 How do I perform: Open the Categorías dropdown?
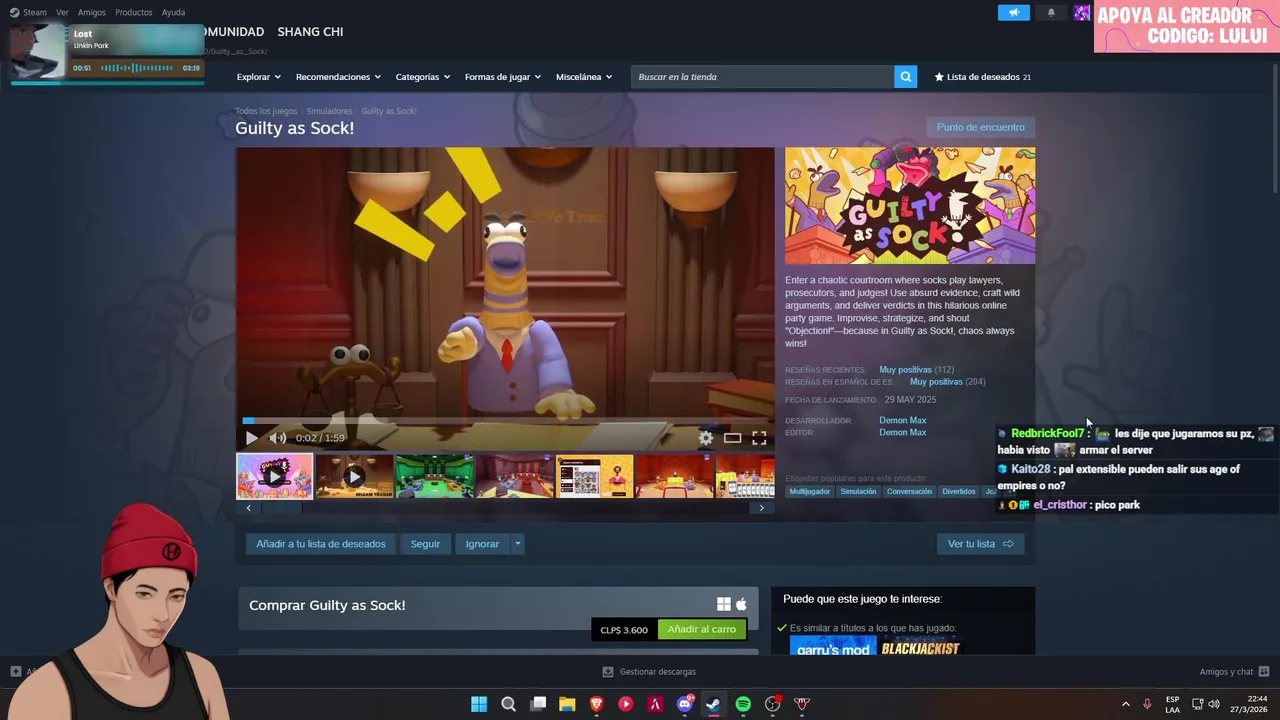pos(422,77)
